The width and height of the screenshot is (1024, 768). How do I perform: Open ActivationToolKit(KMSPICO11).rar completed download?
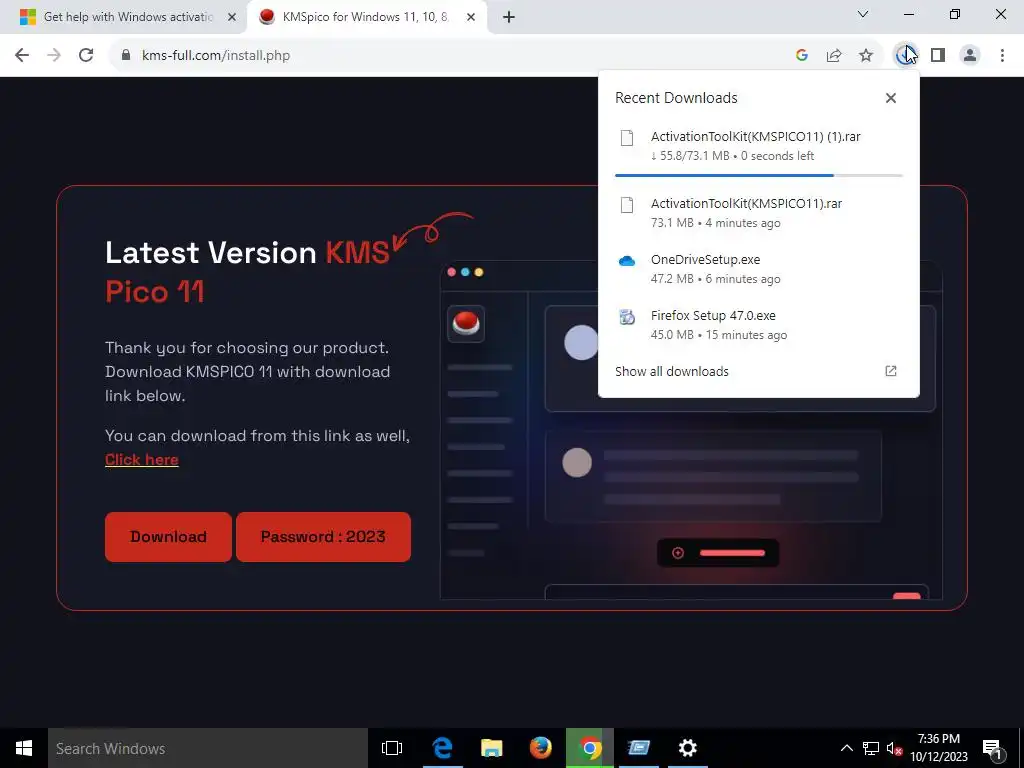coord(759,213)
